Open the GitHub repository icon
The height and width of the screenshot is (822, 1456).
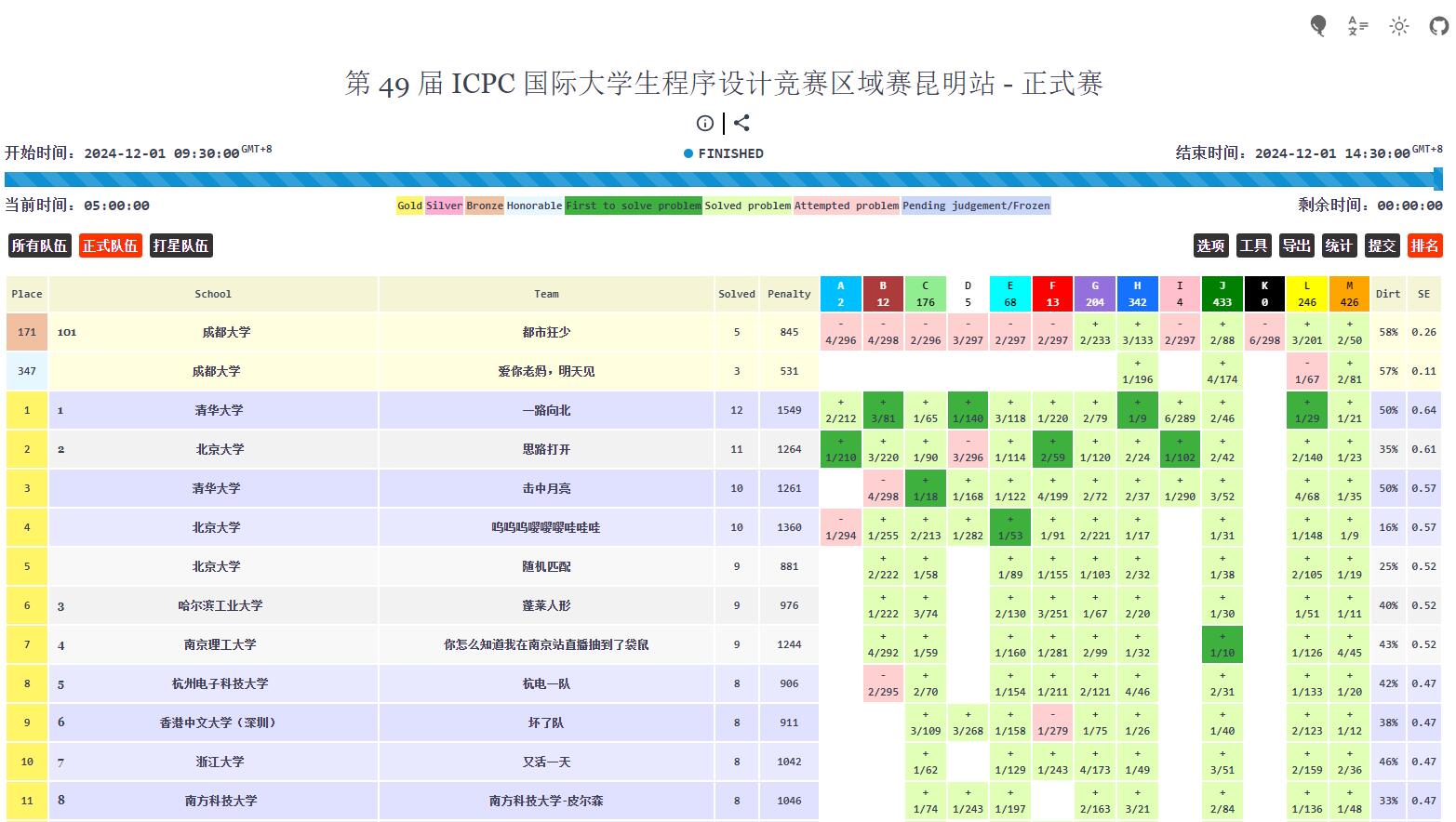click(x=1438, y=26)
